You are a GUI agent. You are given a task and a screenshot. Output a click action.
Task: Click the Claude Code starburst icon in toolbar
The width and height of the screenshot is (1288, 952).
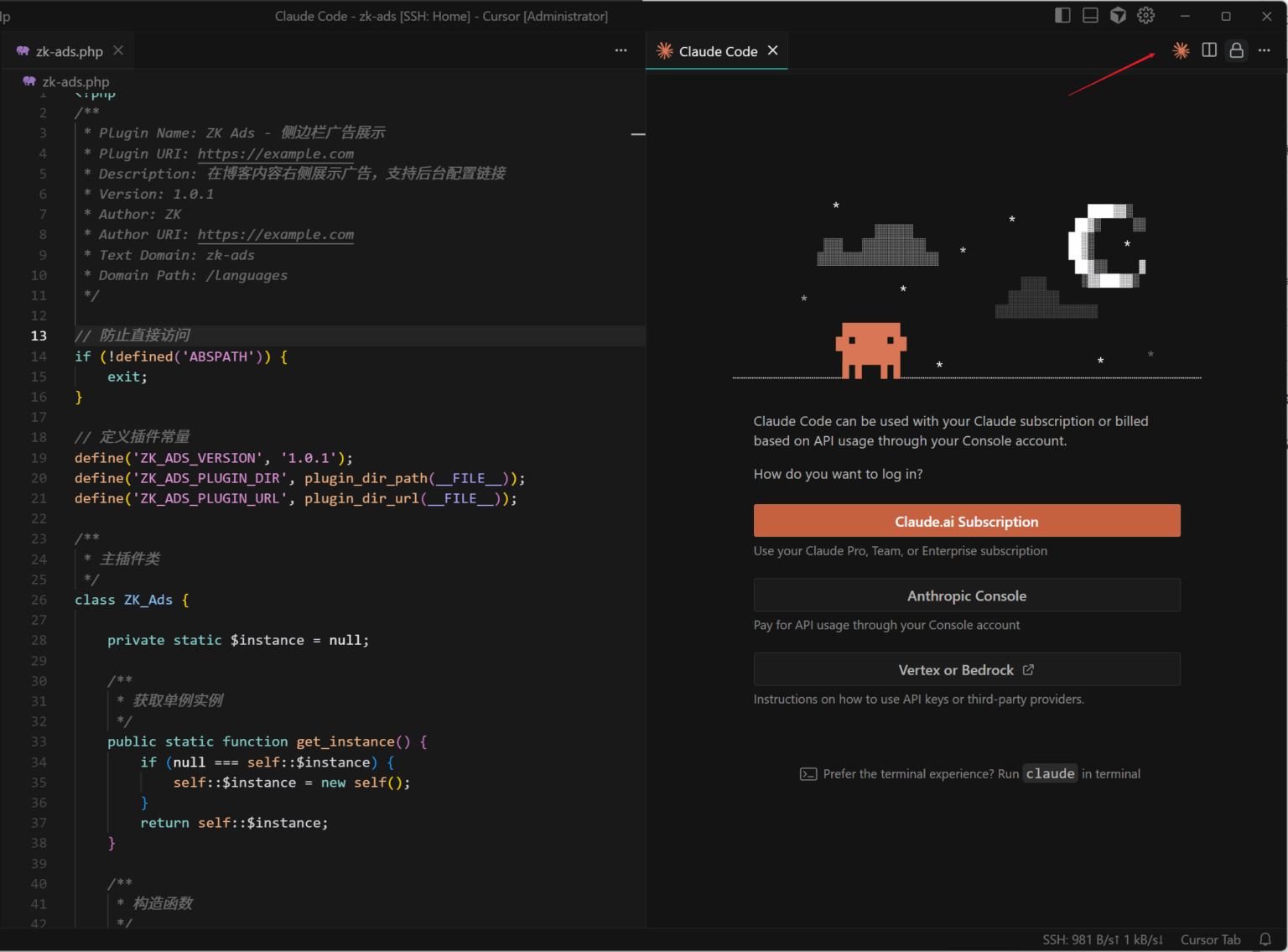(1181, 50)
